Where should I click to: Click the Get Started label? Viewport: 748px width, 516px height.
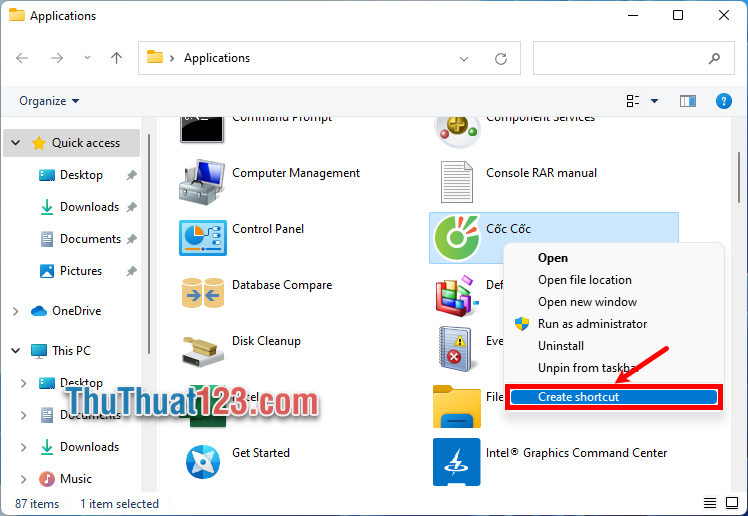(260, 453)
